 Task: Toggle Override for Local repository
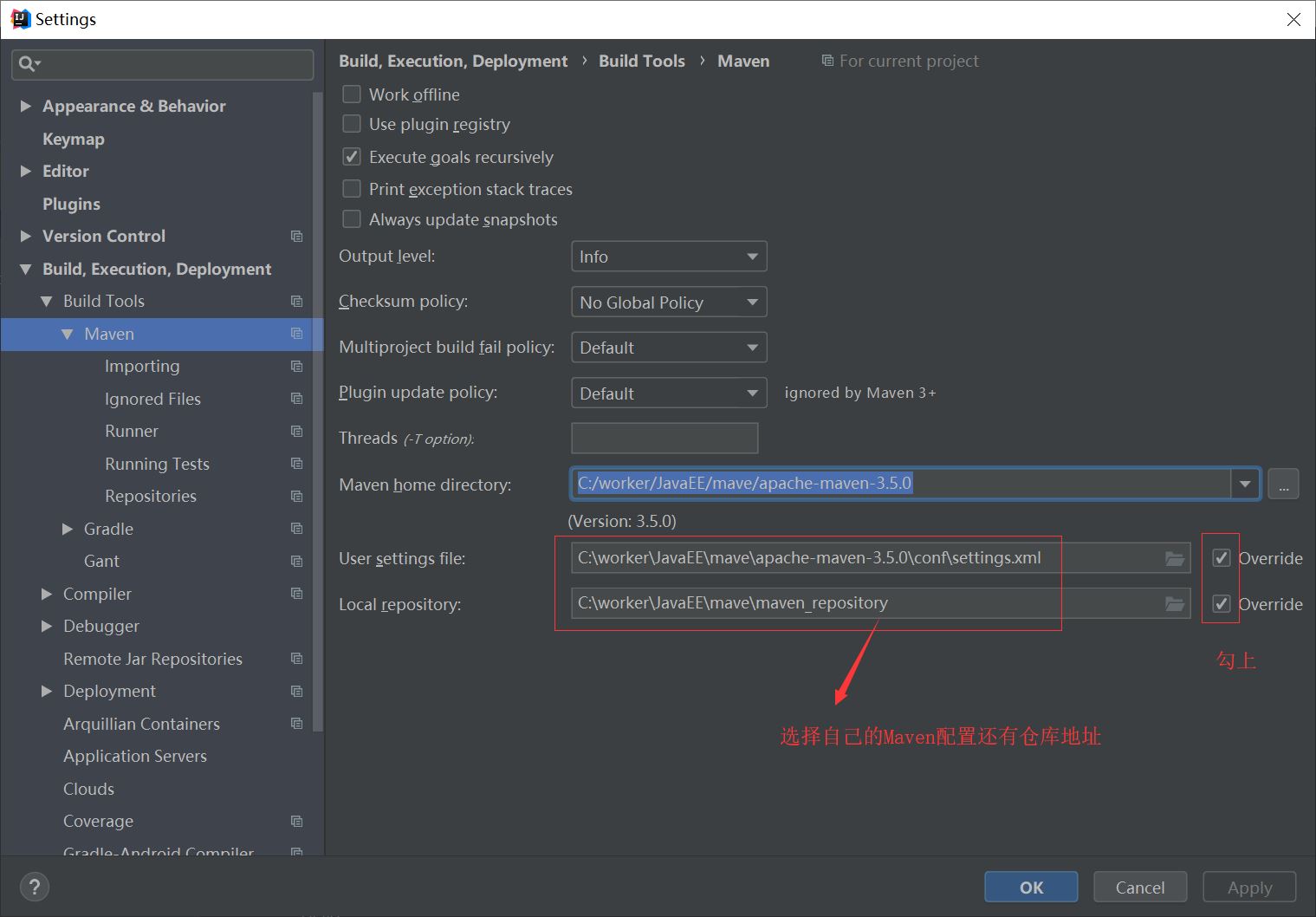[x=1222, y=603]
